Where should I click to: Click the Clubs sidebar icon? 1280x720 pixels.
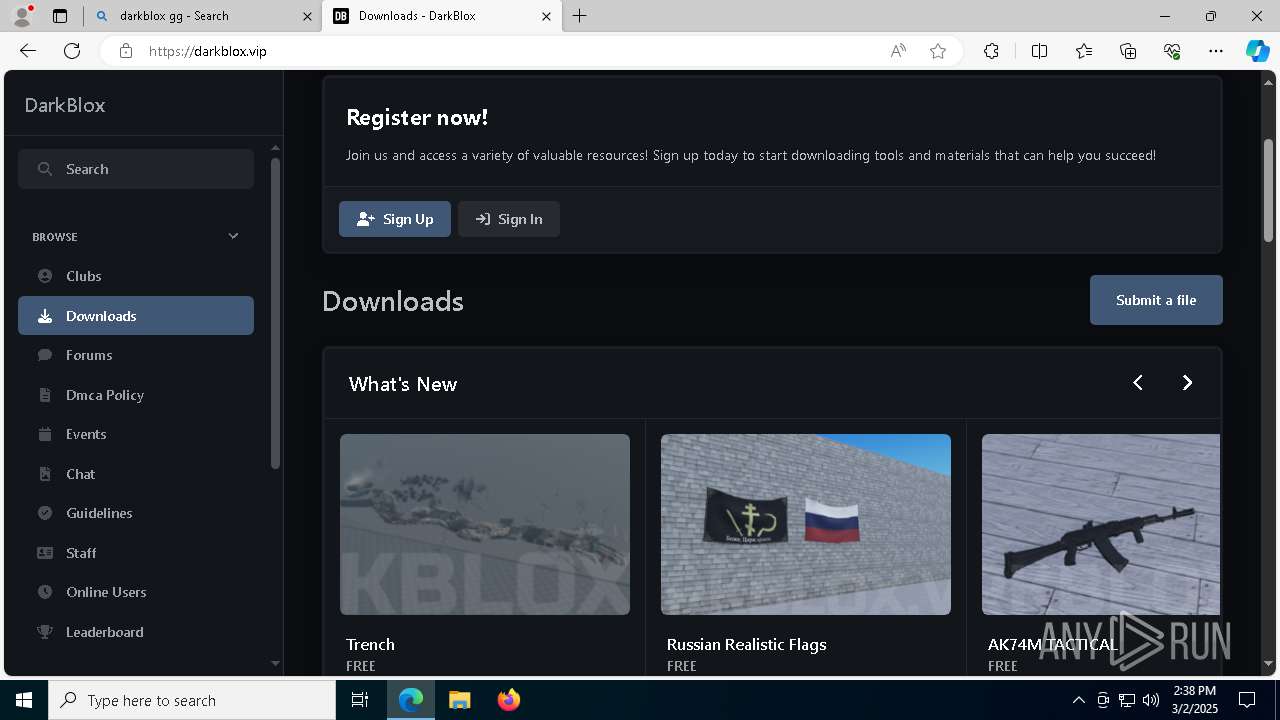pos(45,276)
